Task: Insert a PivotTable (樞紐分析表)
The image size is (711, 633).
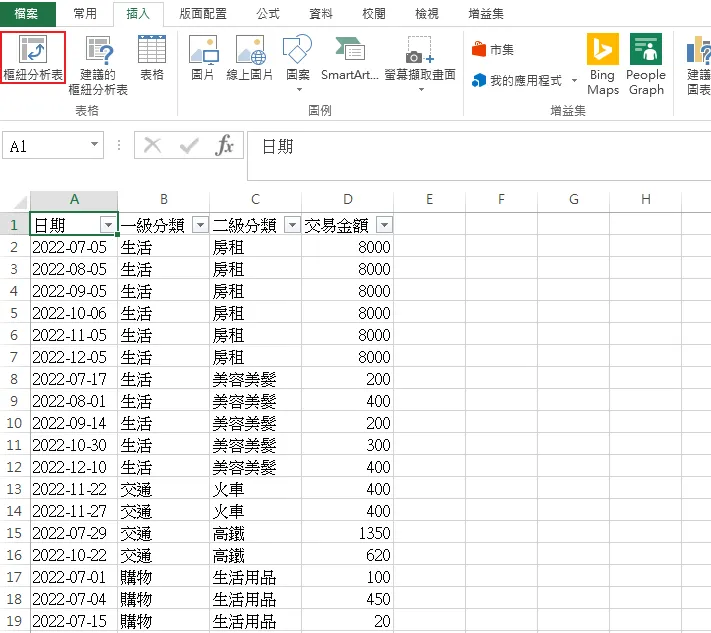Action: 33,57
